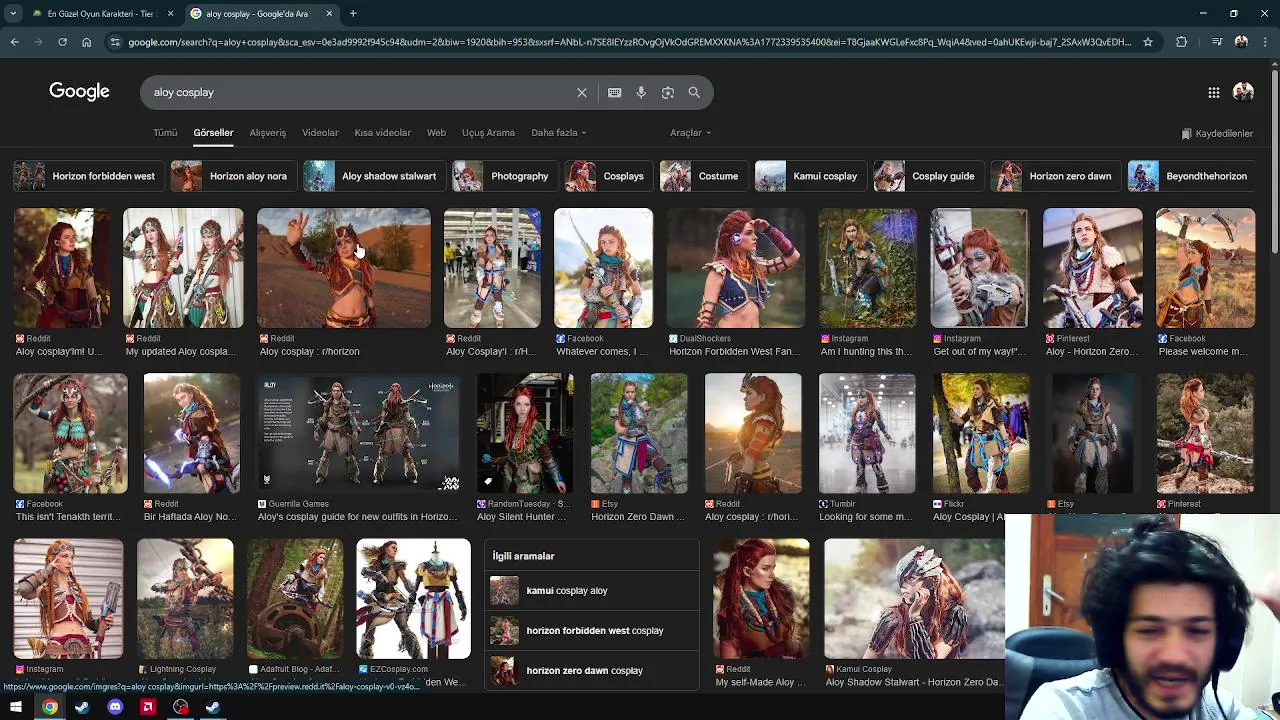Open the Etsy 'Horizon Zero Dawn' image
Screen dimensions: 1280x720
coord(638,433)
